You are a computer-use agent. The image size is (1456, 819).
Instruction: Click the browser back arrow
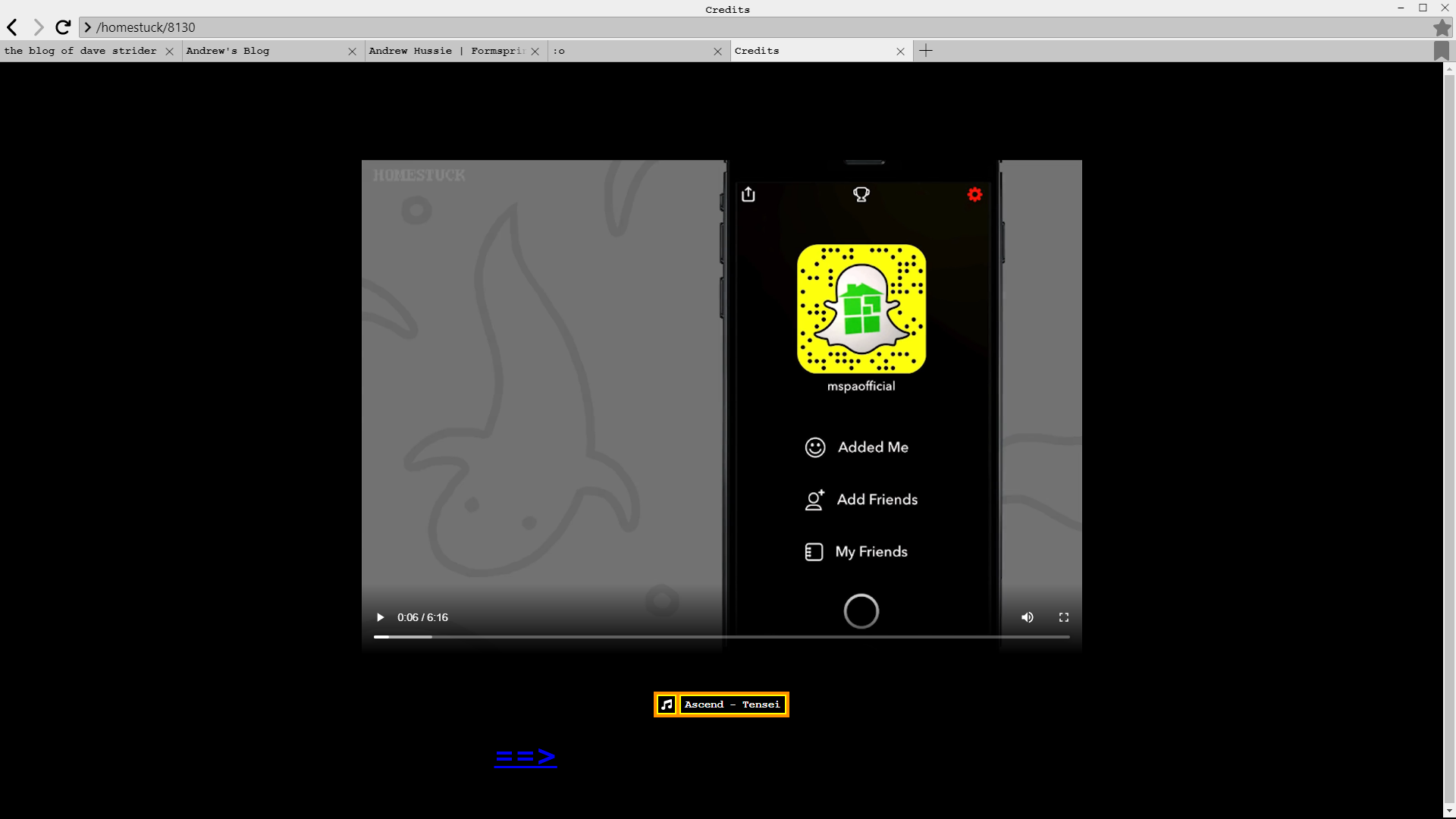tap(13, 27)
